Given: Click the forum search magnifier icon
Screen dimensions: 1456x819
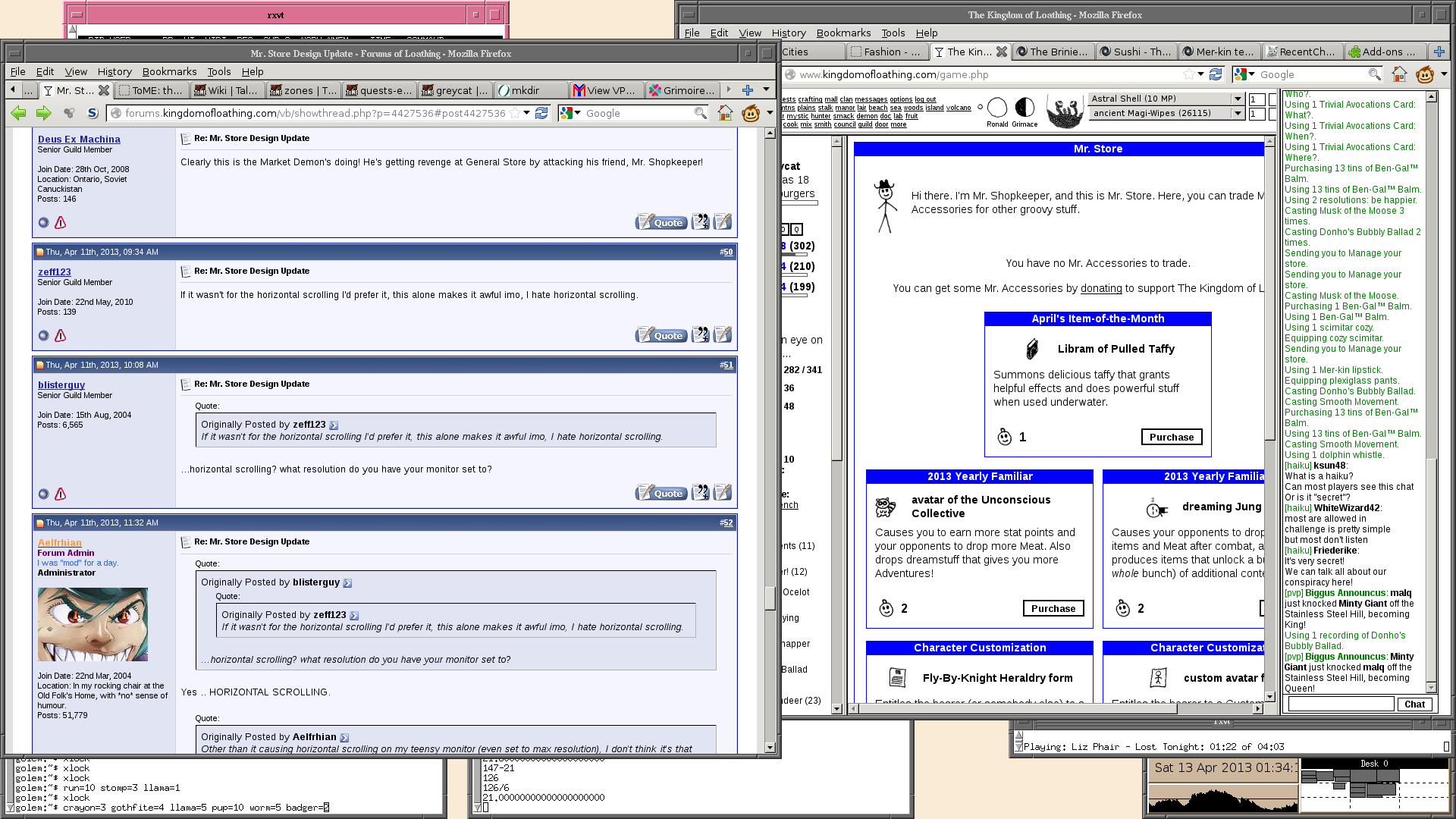Looking at the screenshot, I should coord(700,113).
